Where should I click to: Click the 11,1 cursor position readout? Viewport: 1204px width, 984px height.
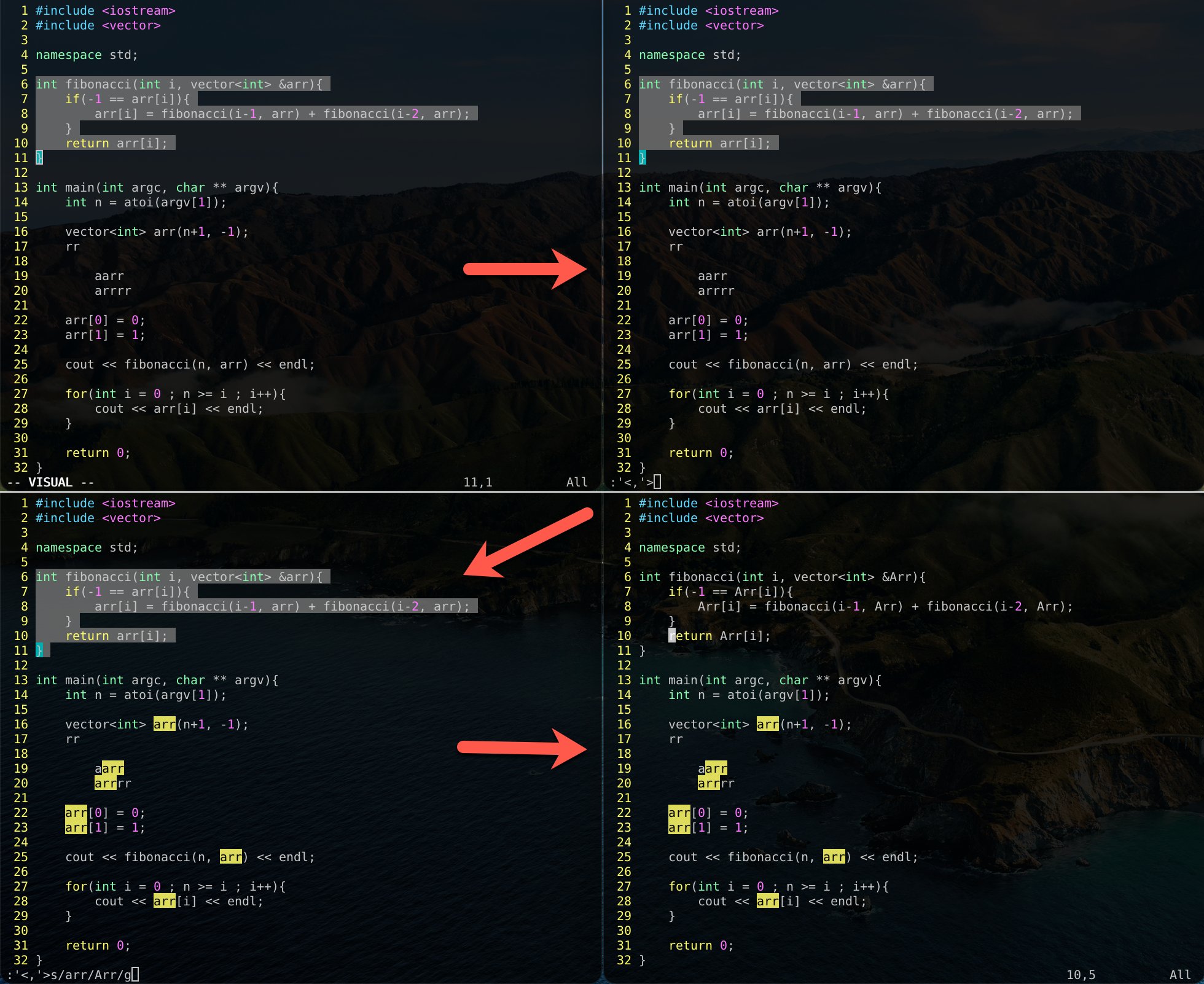pos(477,482)
